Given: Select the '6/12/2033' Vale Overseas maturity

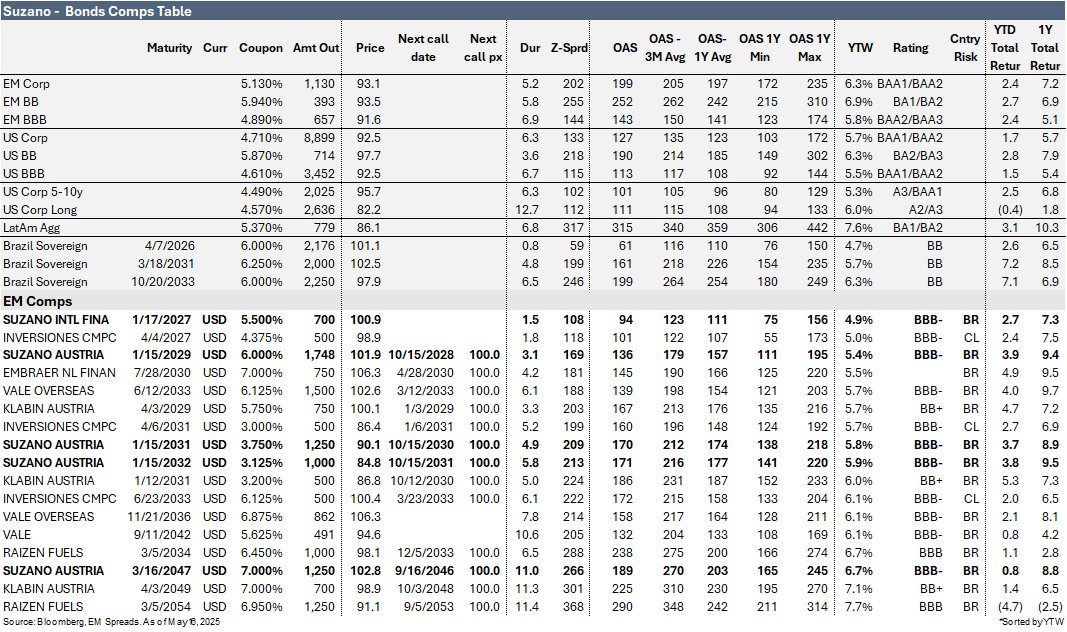Looking at the screenshot, I should [162, 391].
